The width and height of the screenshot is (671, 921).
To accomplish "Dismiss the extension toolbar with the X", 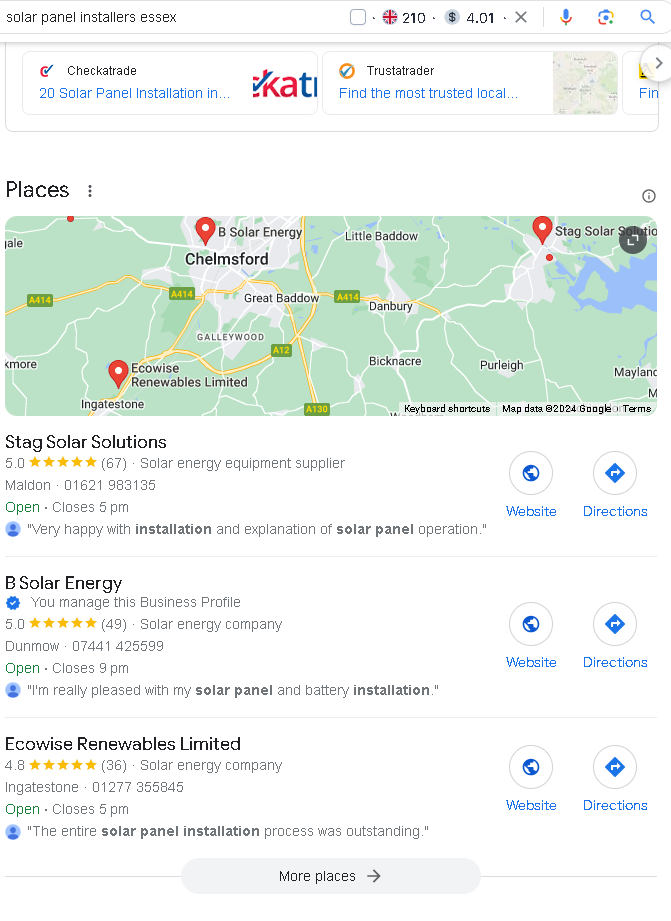I will tap(523, 17).
